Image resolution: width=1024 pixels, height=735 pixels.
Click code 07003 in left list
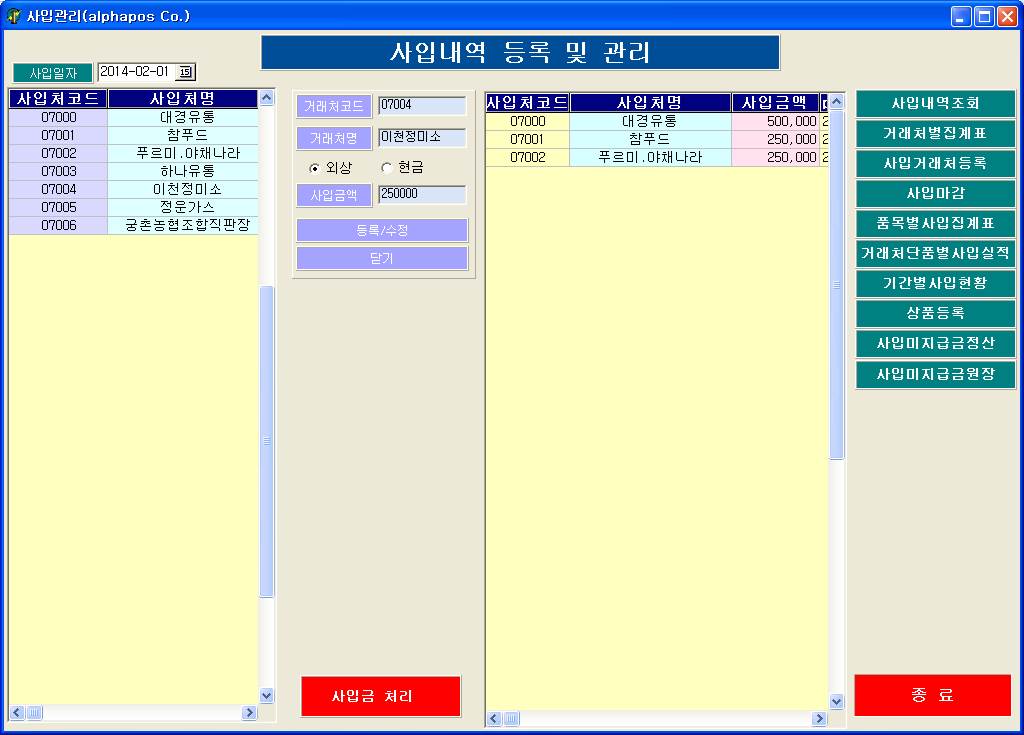pyautogui.click(x=58, y=171)
